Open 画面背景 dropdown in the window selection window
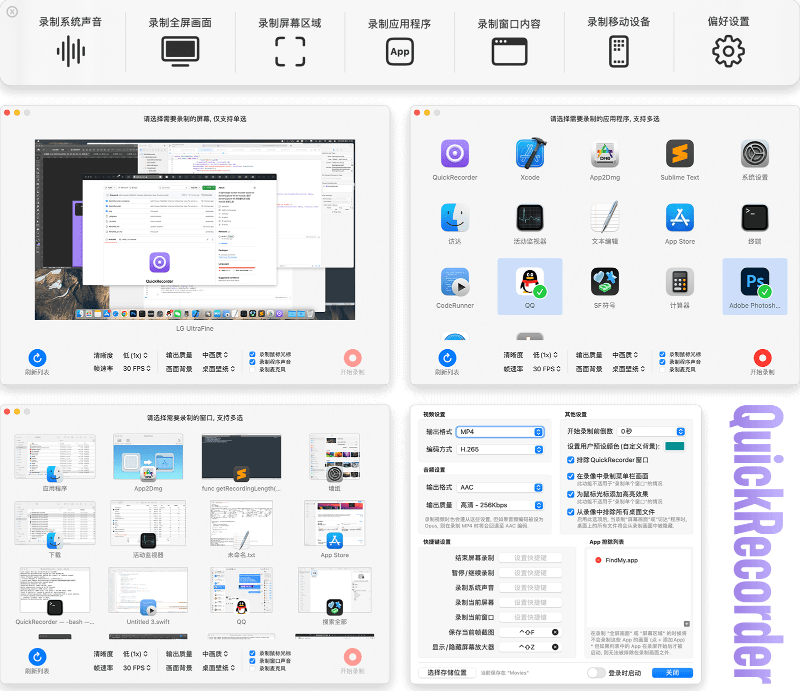The height and width of the screenshot is (691, 800). coord(218,668)
